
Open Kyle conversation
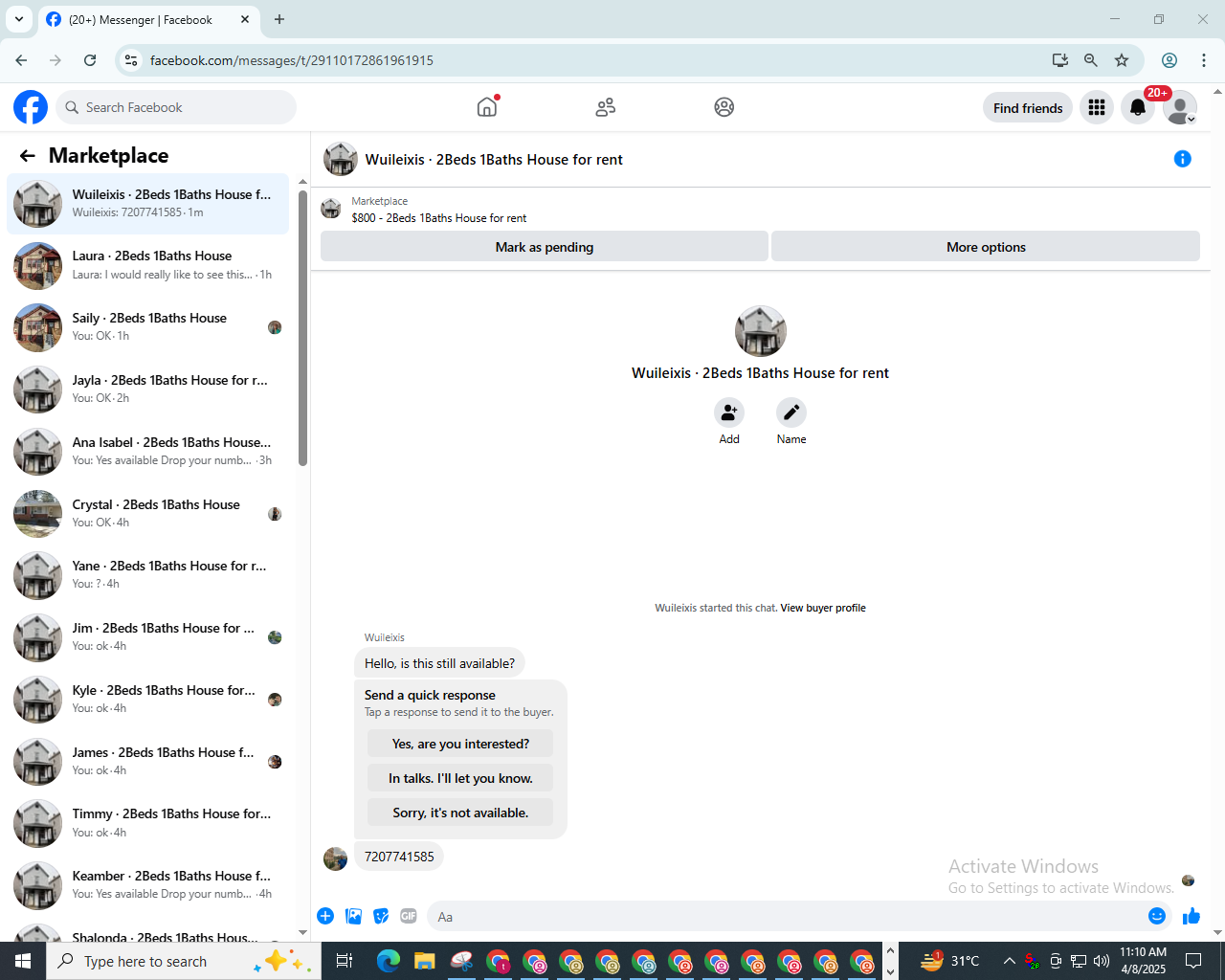(x=147, y=700)
